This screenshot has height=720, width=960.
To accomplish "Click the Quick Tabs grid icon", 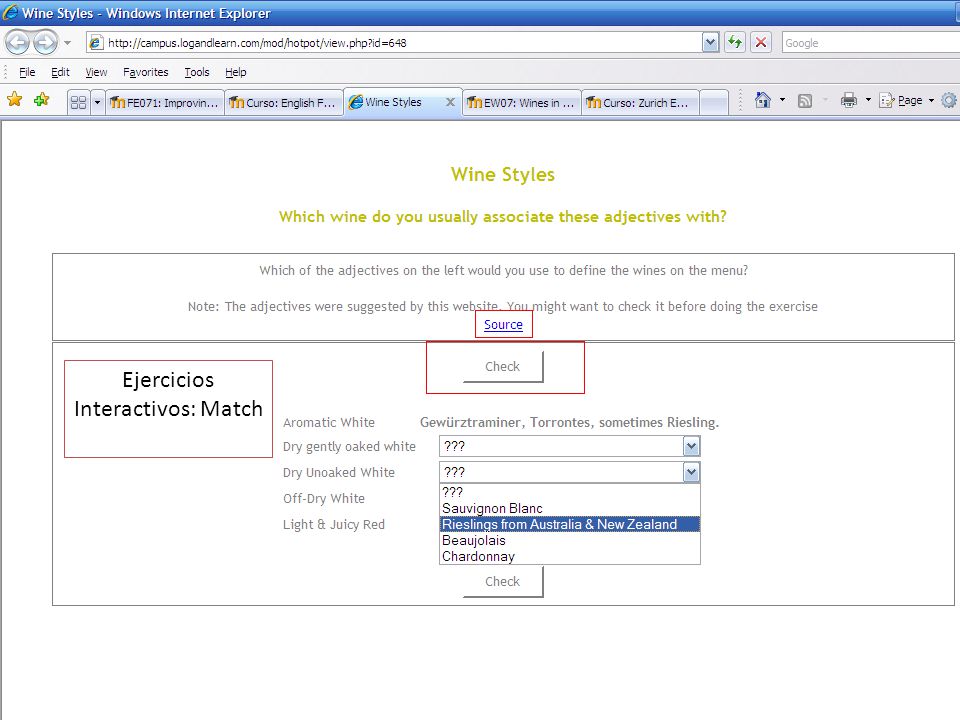I will (x=78, y=102).
